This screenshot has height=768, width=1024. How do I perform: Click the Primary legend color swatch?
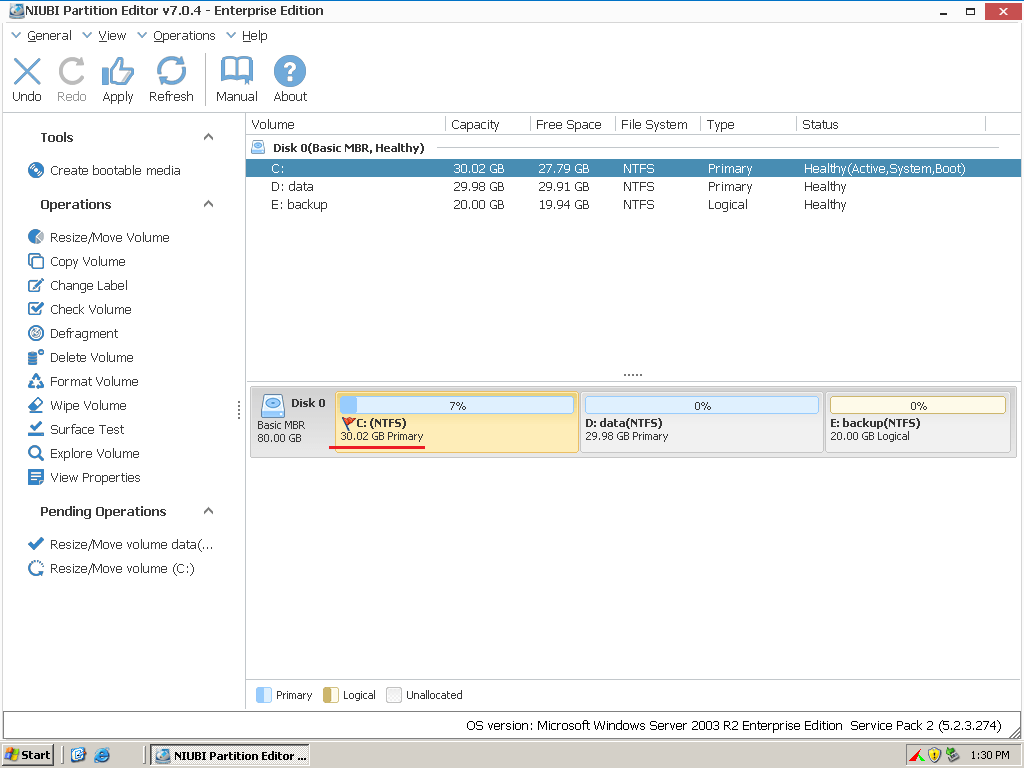[x=264, y=695]
